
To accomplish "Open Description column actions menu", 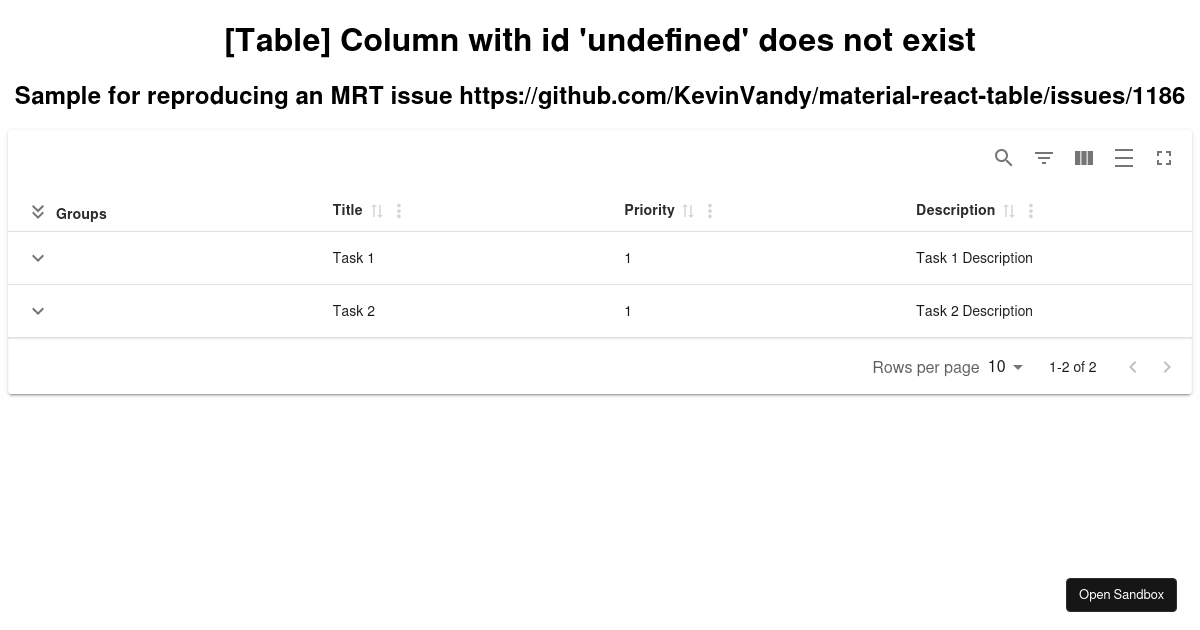I will (x=1031, y=211).
